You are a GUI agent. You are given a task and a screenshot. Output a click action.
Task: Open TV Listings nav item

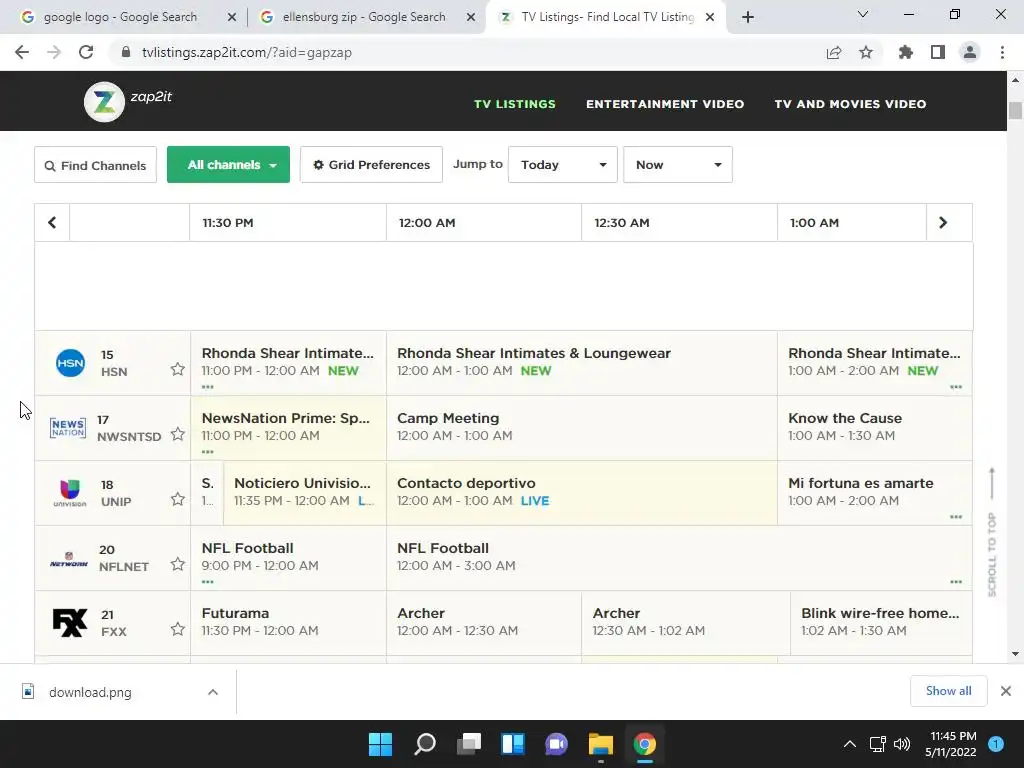[x=515, y=104]
